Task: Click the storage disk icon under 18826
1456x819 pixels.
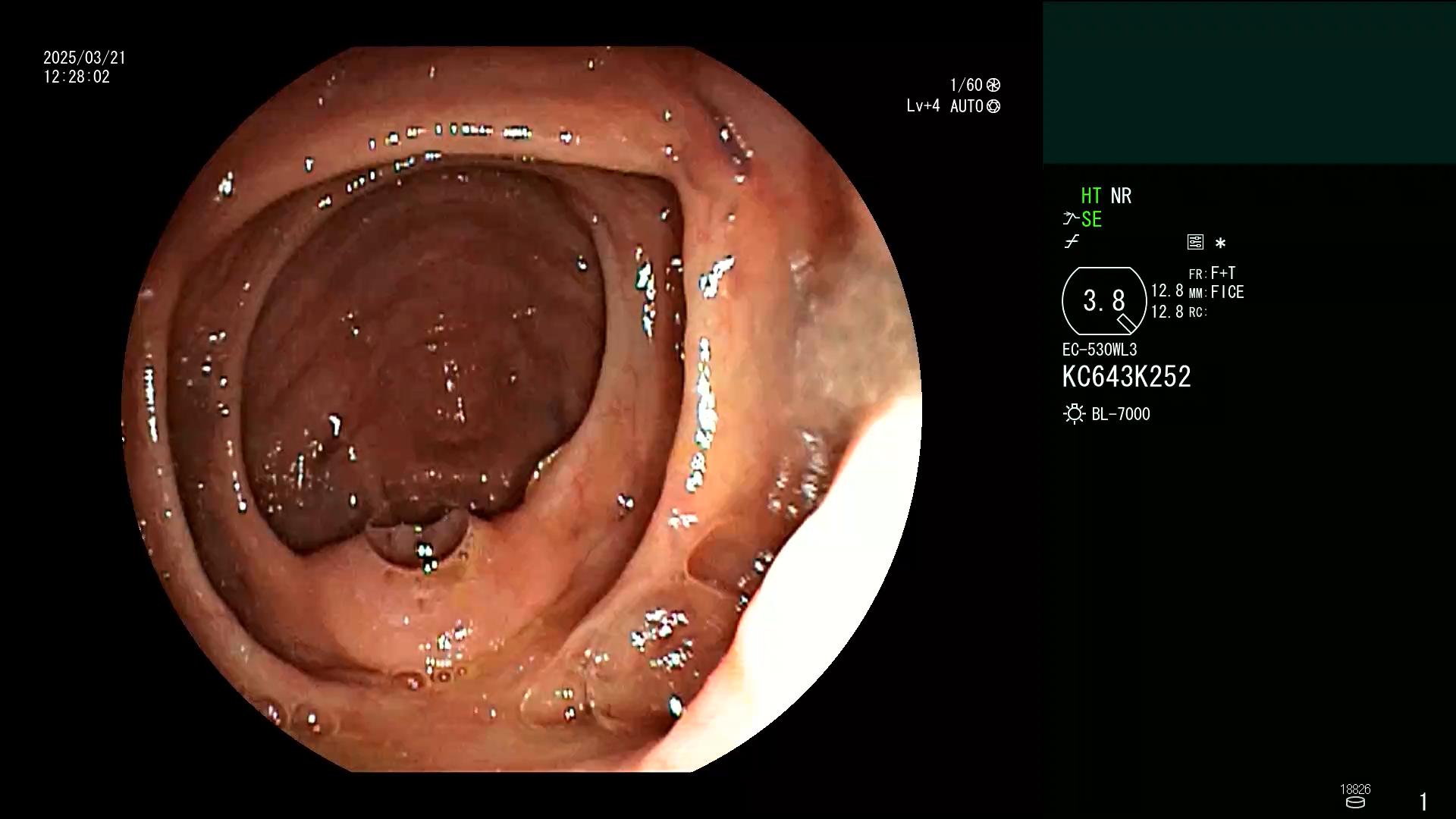Action: (x=1355, y=802)
